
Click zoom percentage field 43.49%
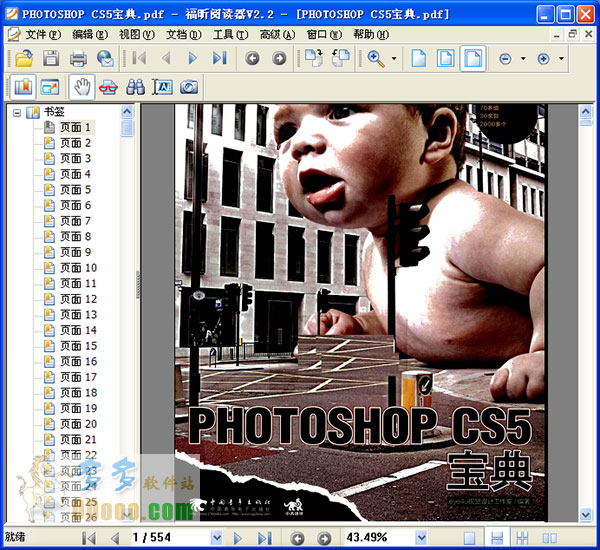pyautogui.click(x=379, y=537)
